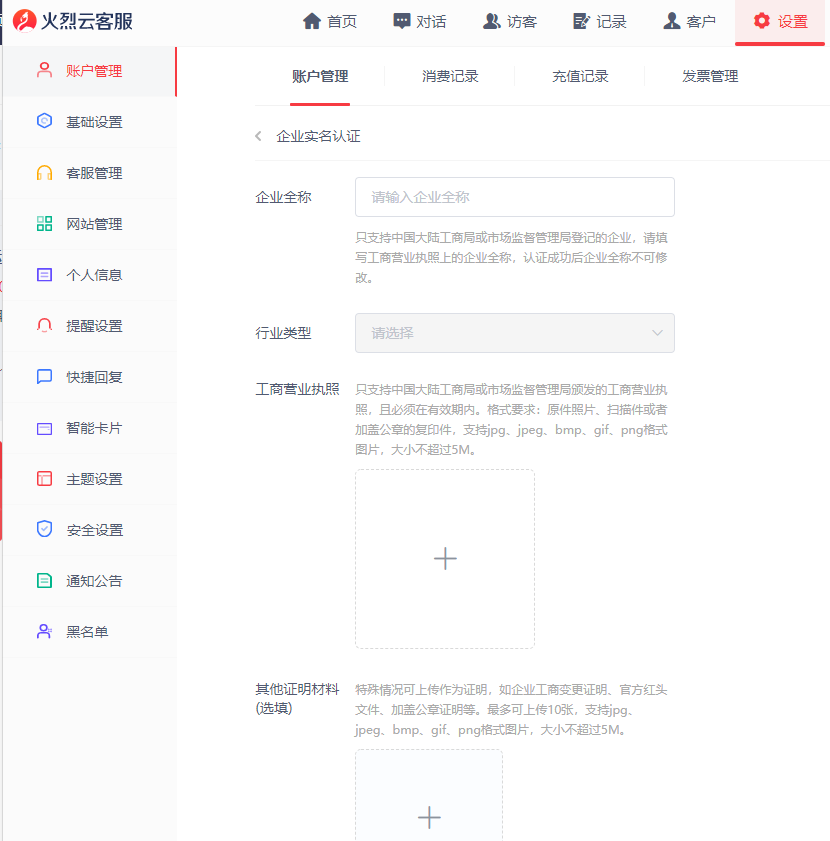
Task: Open 个人信息 in the sidebar
Action: (90, 275)
